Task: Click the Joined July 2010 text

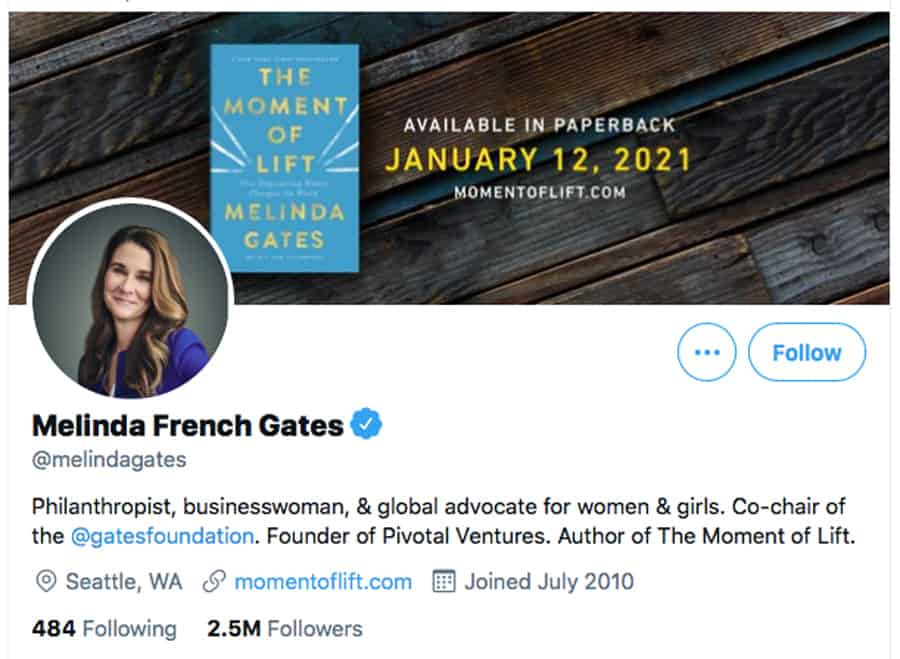Action: tap(549, 581)
